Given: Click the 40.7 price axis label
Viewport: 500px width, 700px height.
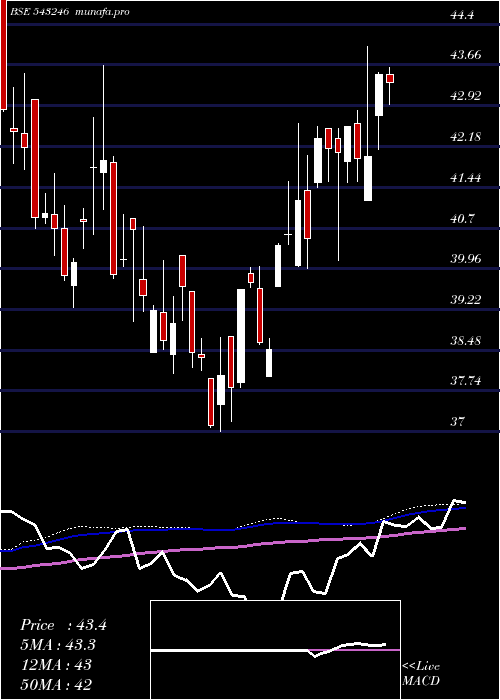Looking at the screenshot, I should pyautogui.click(x=462, y=219).
